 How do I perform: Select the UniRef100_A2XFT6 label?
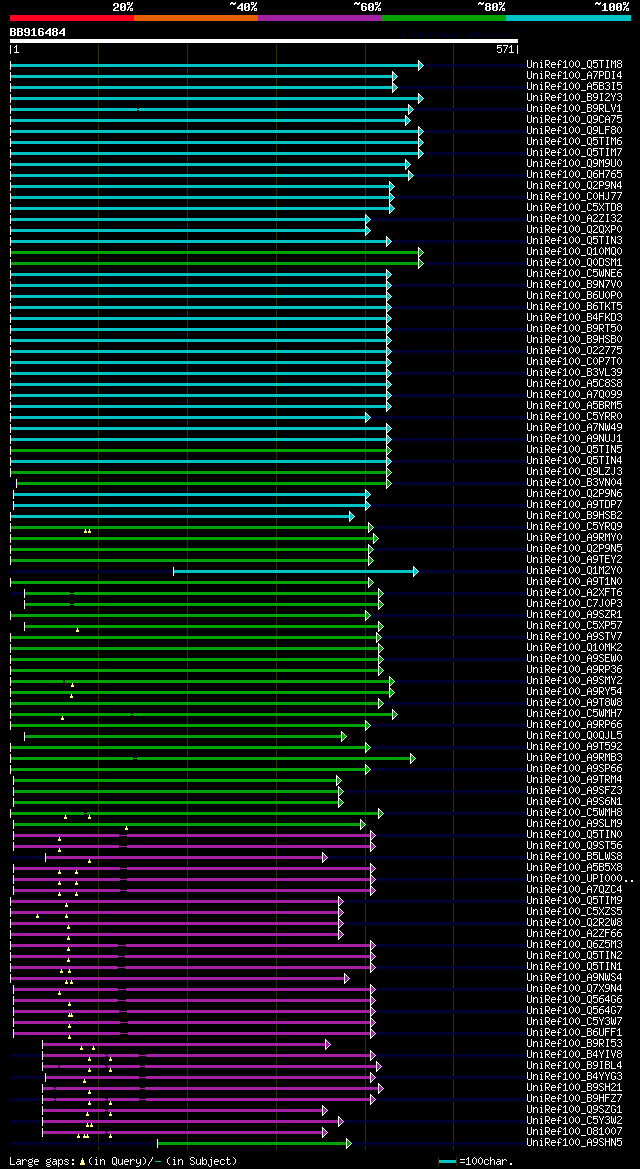tap(574, 593)
